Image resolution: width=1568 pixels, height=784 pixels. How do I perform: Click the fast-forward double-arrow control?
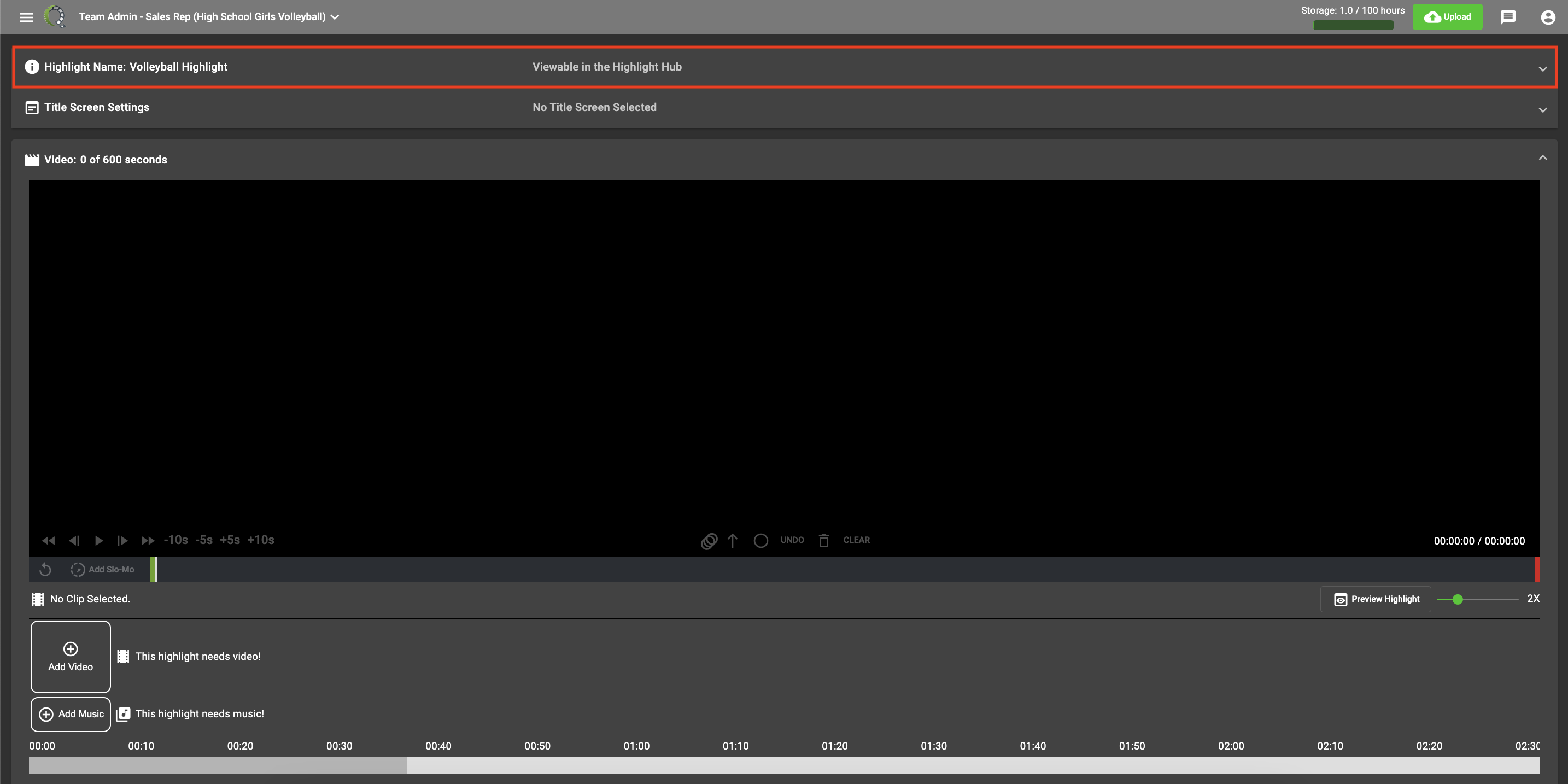(148, 541)
